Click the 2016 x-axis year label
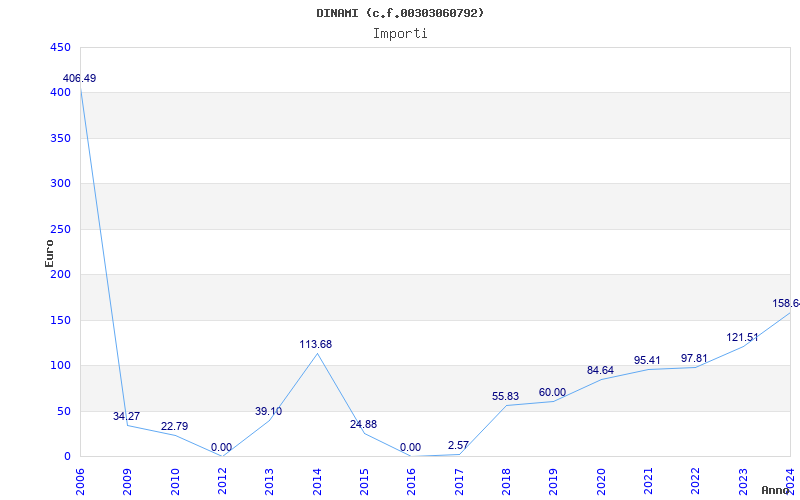Image resolution: width=800 pixels, height=500 pixels. coord(411,482)
